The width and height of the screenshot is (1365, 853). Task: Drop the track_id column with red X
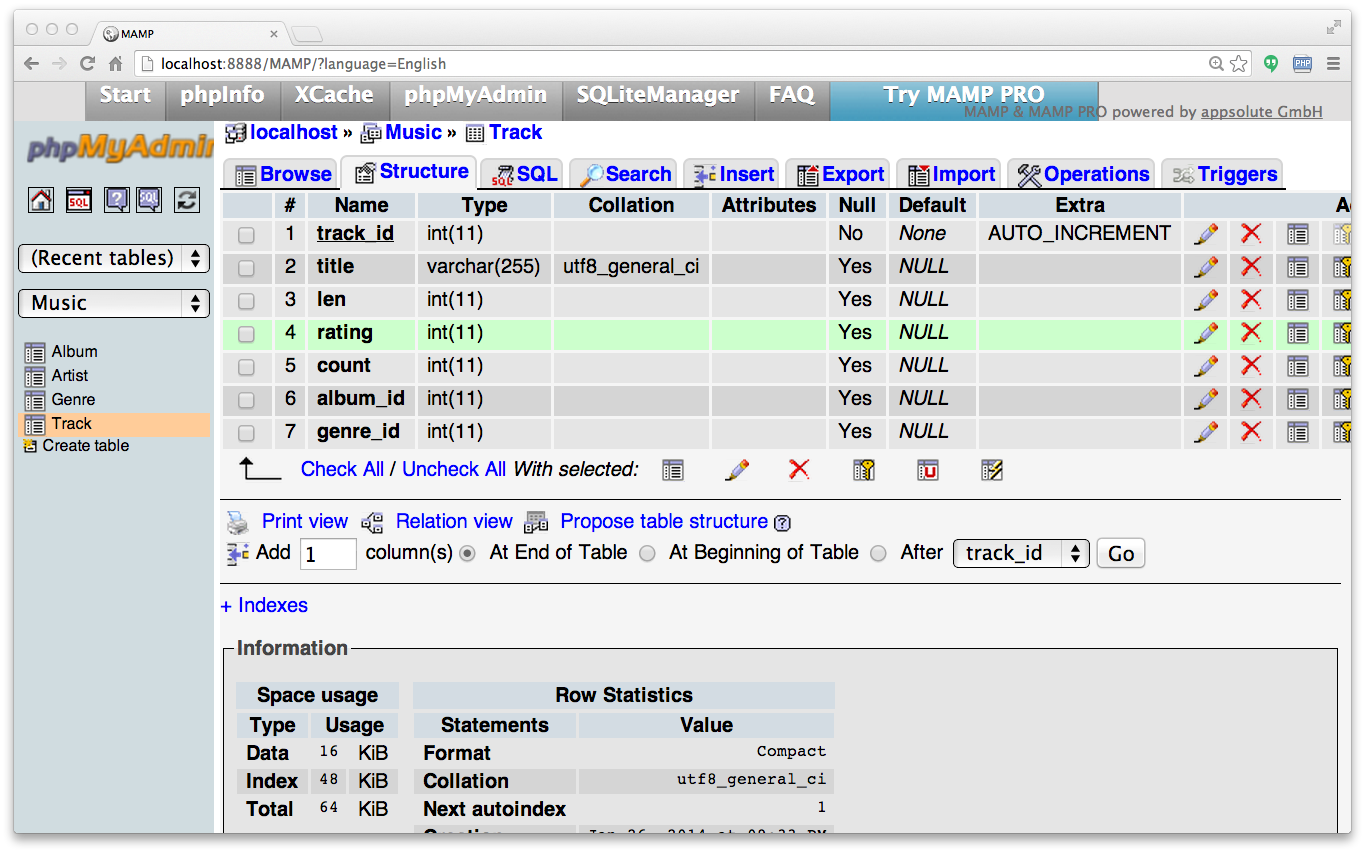coord(1251,234)
